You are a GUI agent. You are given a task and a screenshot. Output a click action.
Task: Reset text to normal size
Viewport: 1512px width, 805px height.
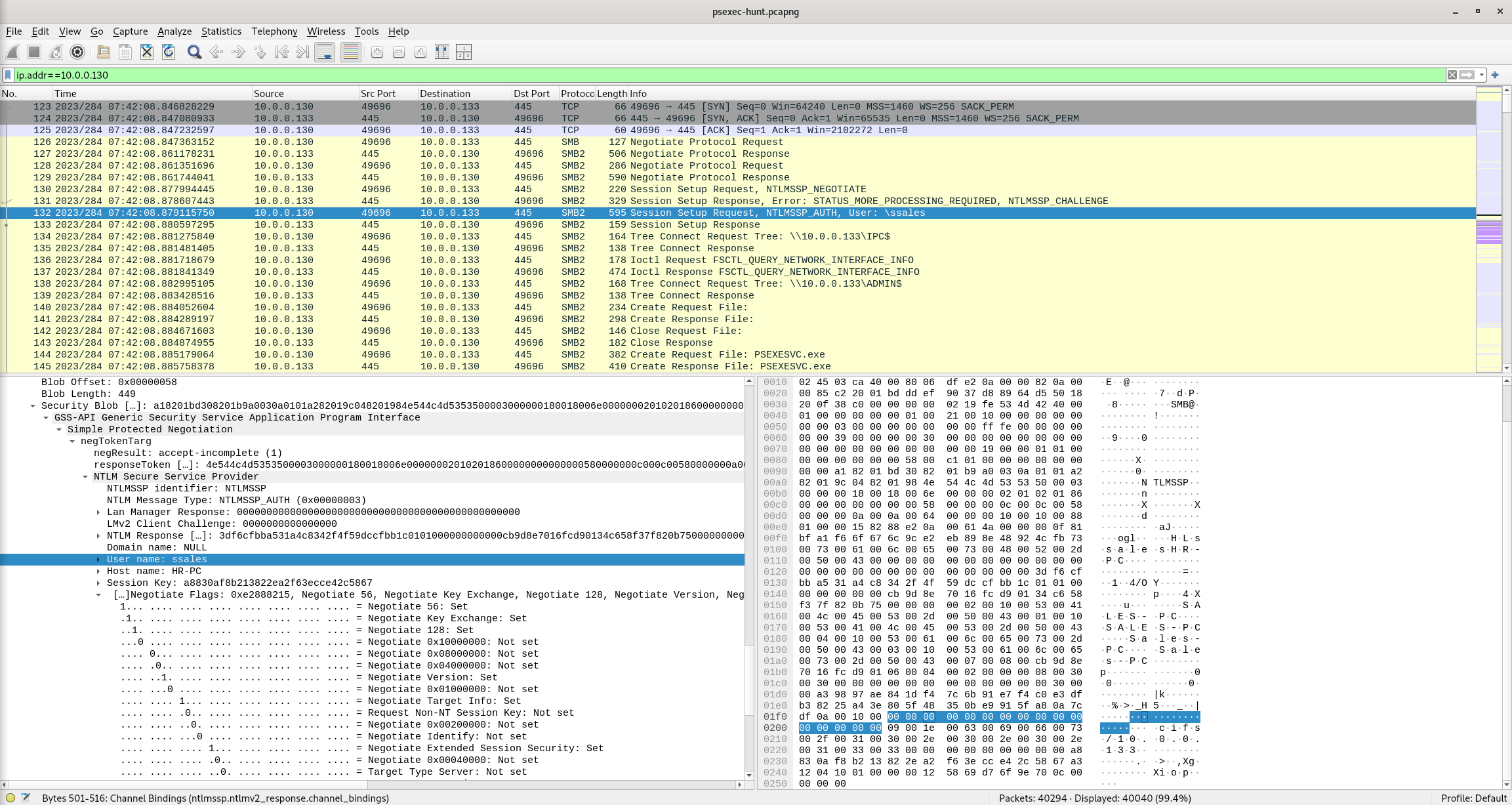420,52
